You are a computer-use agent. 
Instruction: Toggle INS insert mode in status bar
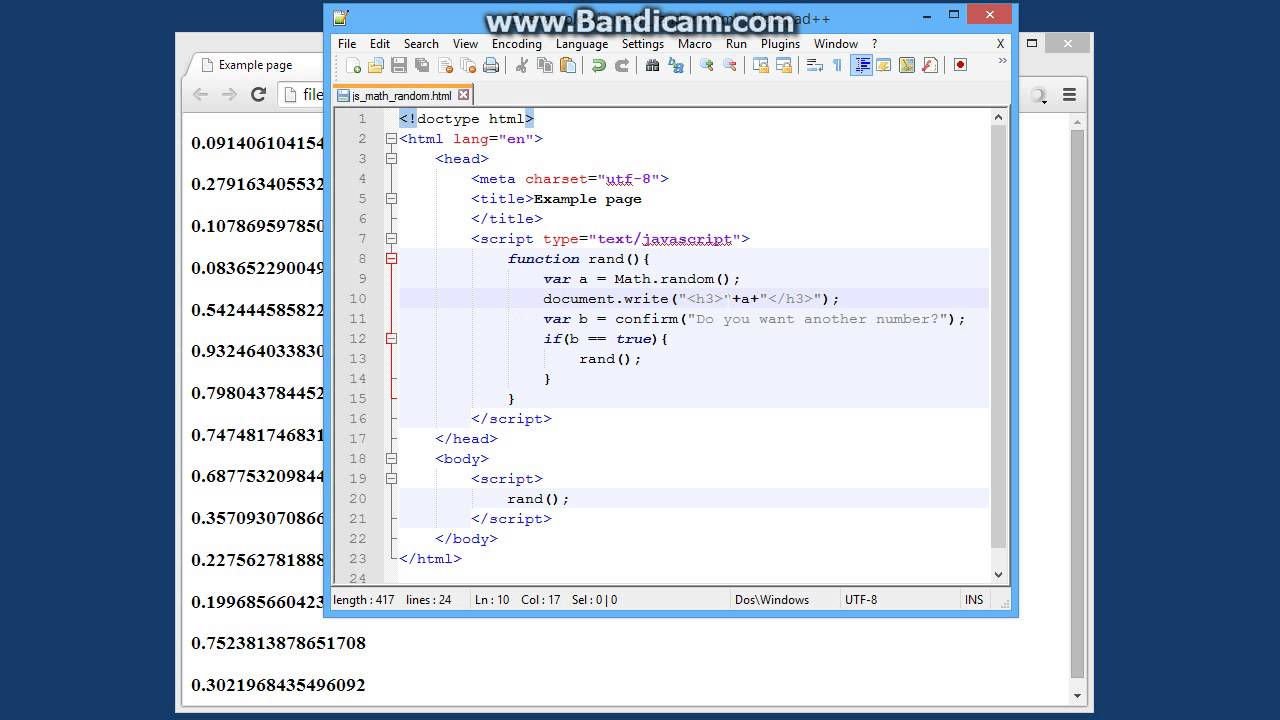tap(974, 600)
